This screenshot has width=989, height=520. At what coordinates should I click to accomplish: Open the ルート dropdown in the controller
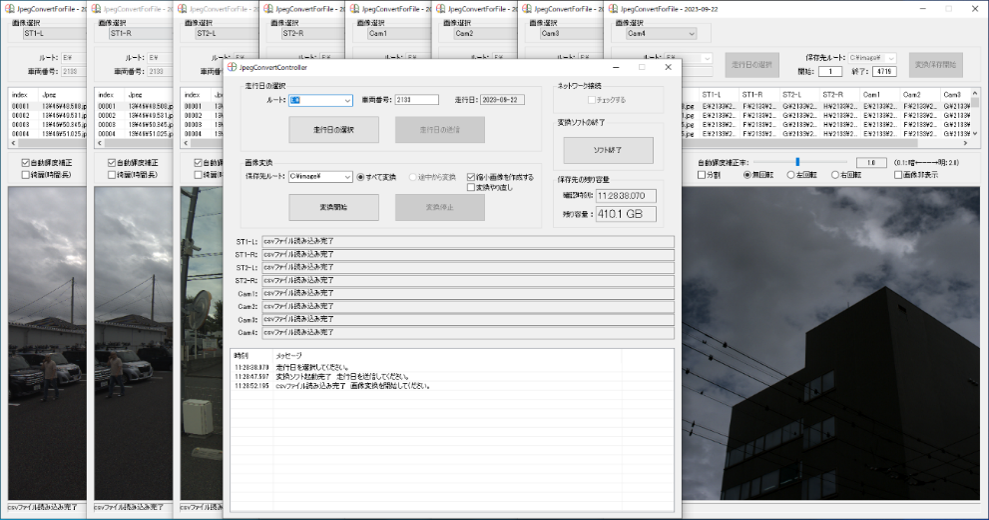point(347,100)
